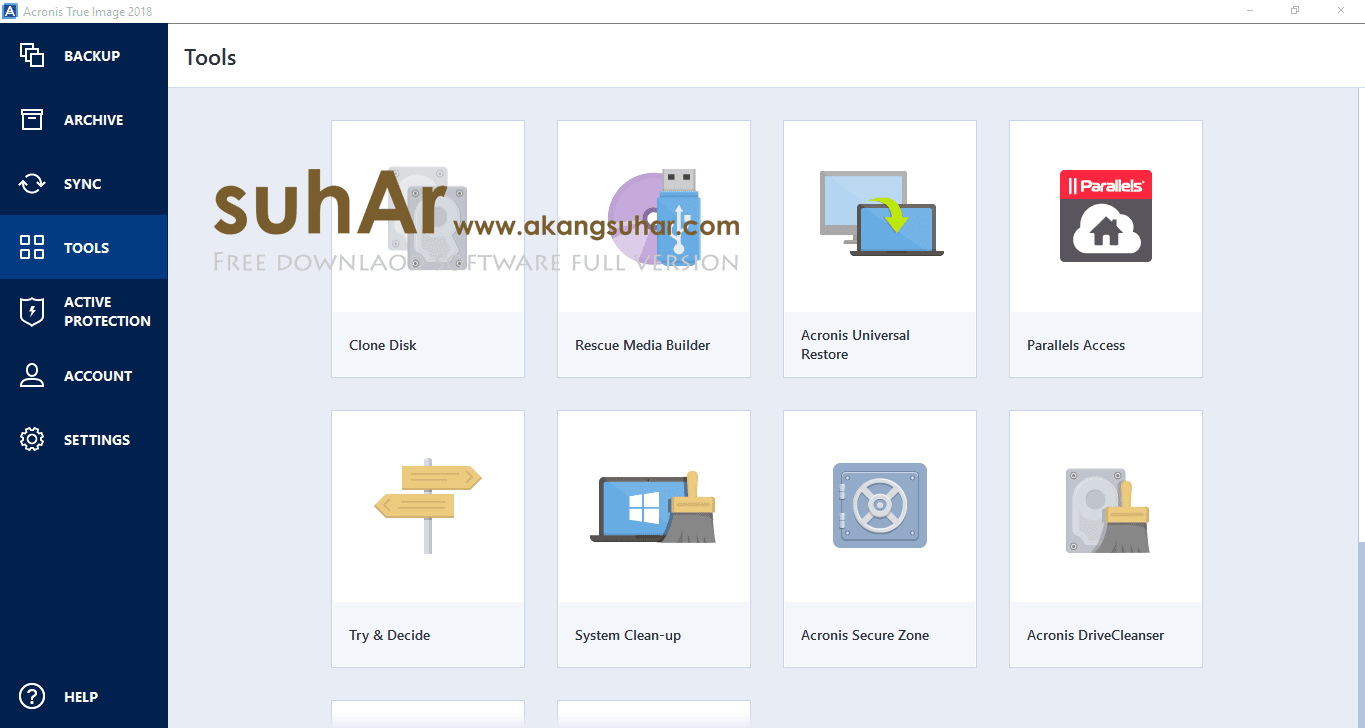Viewport: 1365px width, 728px height.
Task: Open the Acronis DriveCleanser label
Action: click(1096, 635)
